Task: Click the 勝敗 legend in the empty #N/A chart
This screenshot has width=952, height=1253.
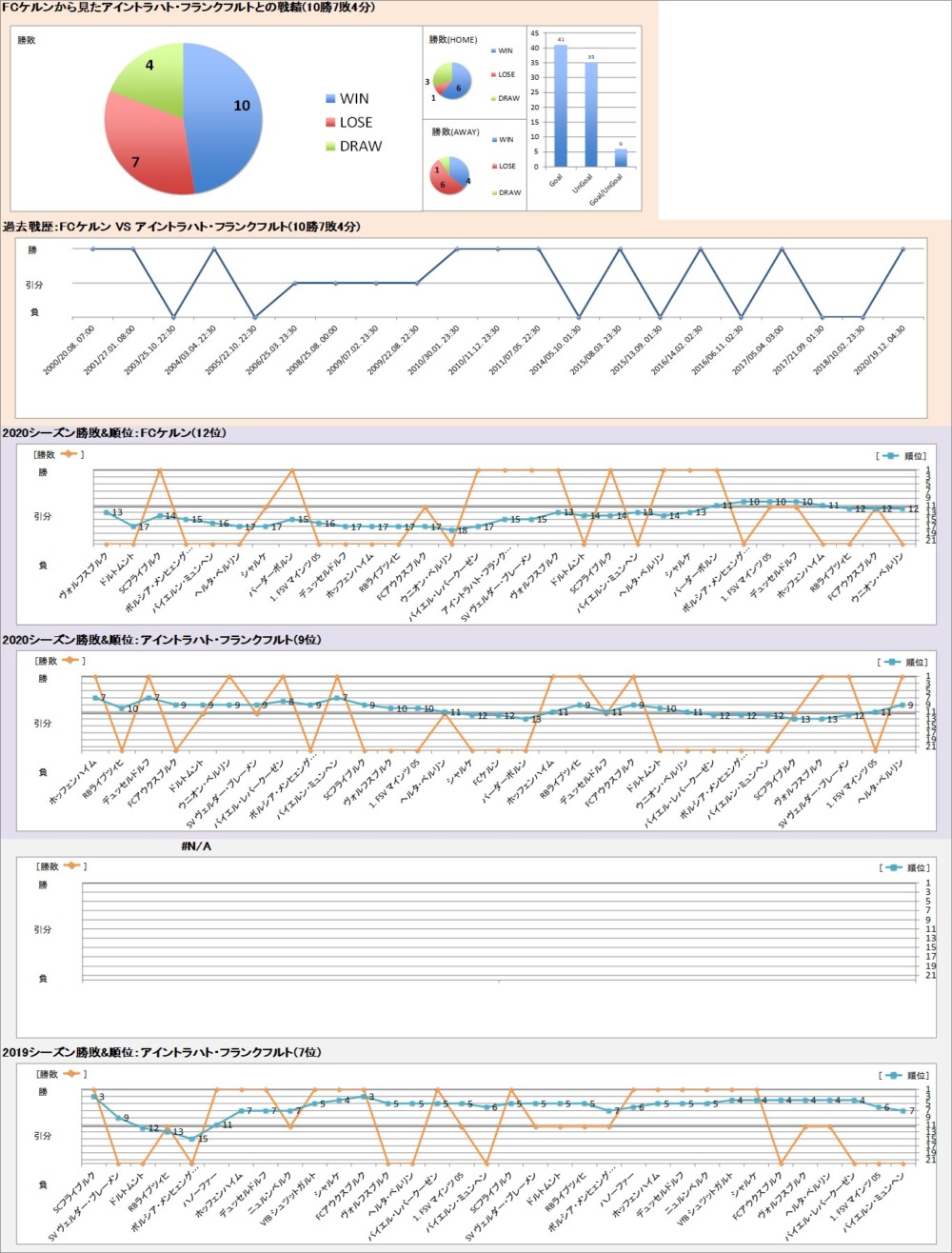Action: pos(59,866)
